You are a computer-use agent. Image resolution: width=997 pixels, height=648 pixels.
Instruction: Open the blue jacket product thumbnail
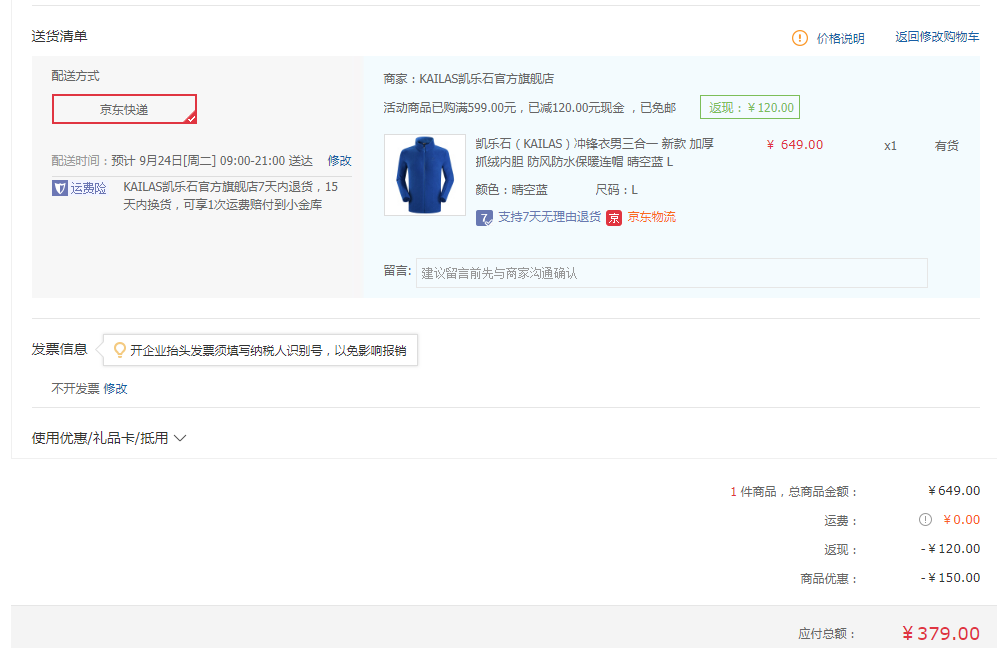coord(425,175)
